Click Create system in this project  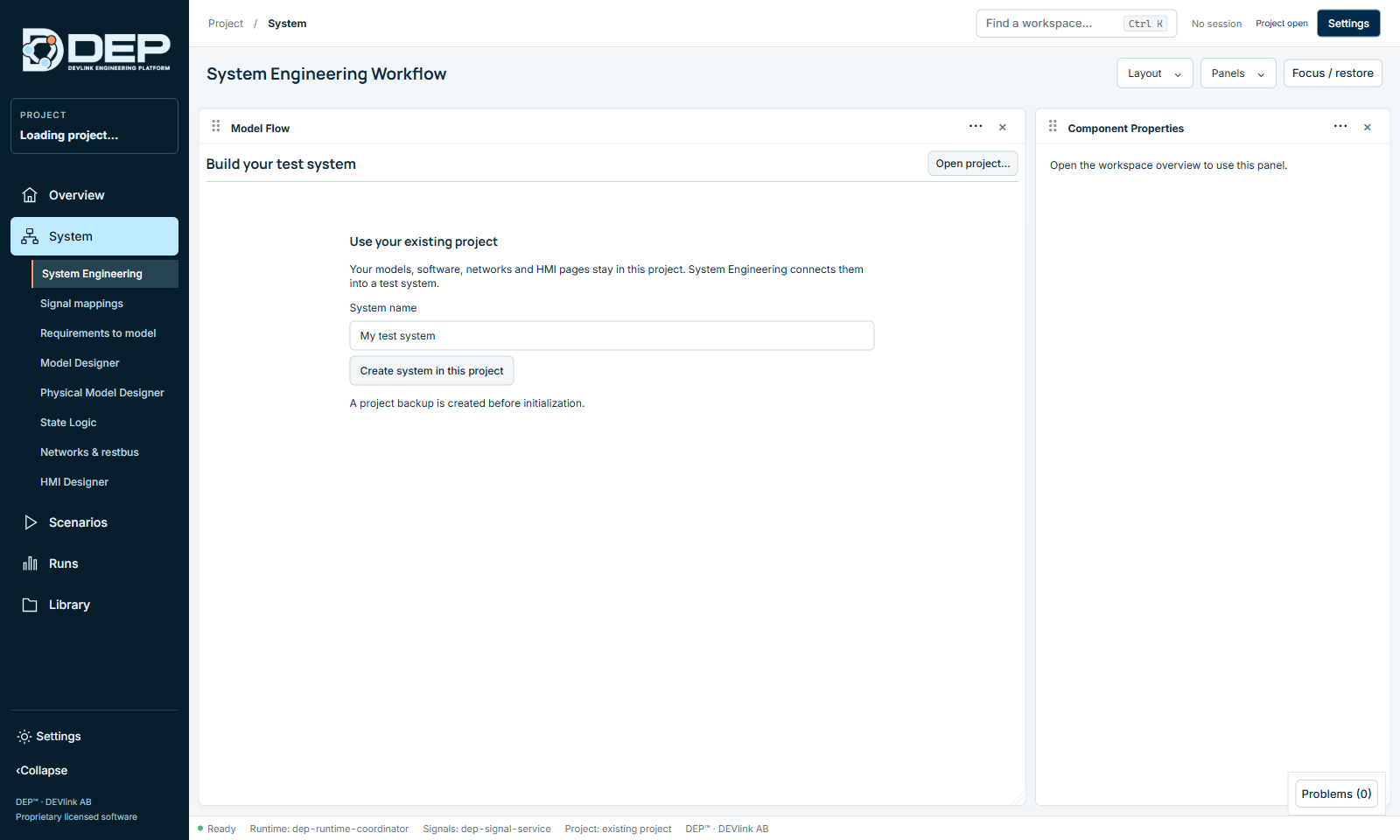(x=431, y=371)
